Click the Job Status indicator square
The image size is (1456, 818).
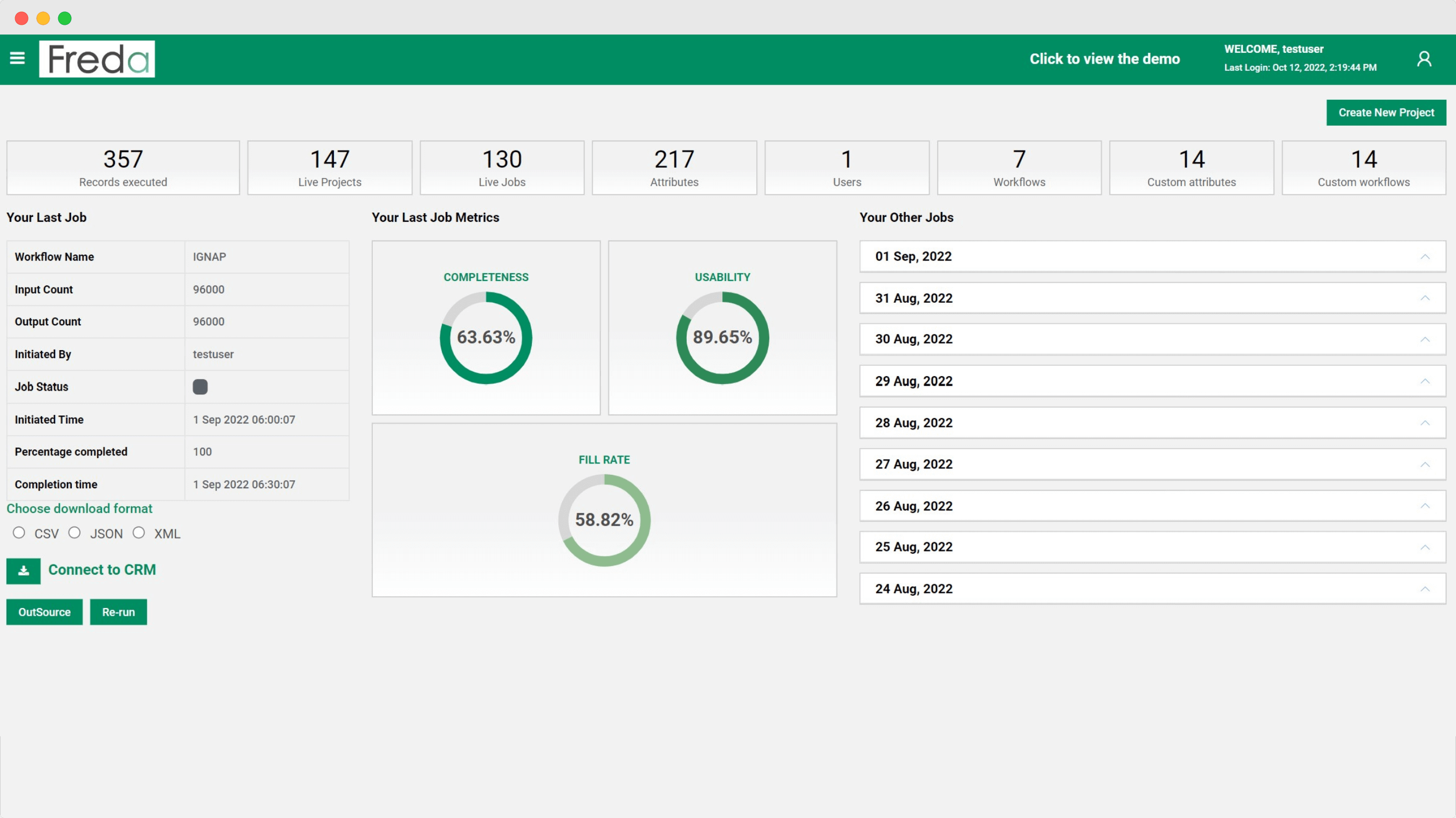(x=200, y=387)
